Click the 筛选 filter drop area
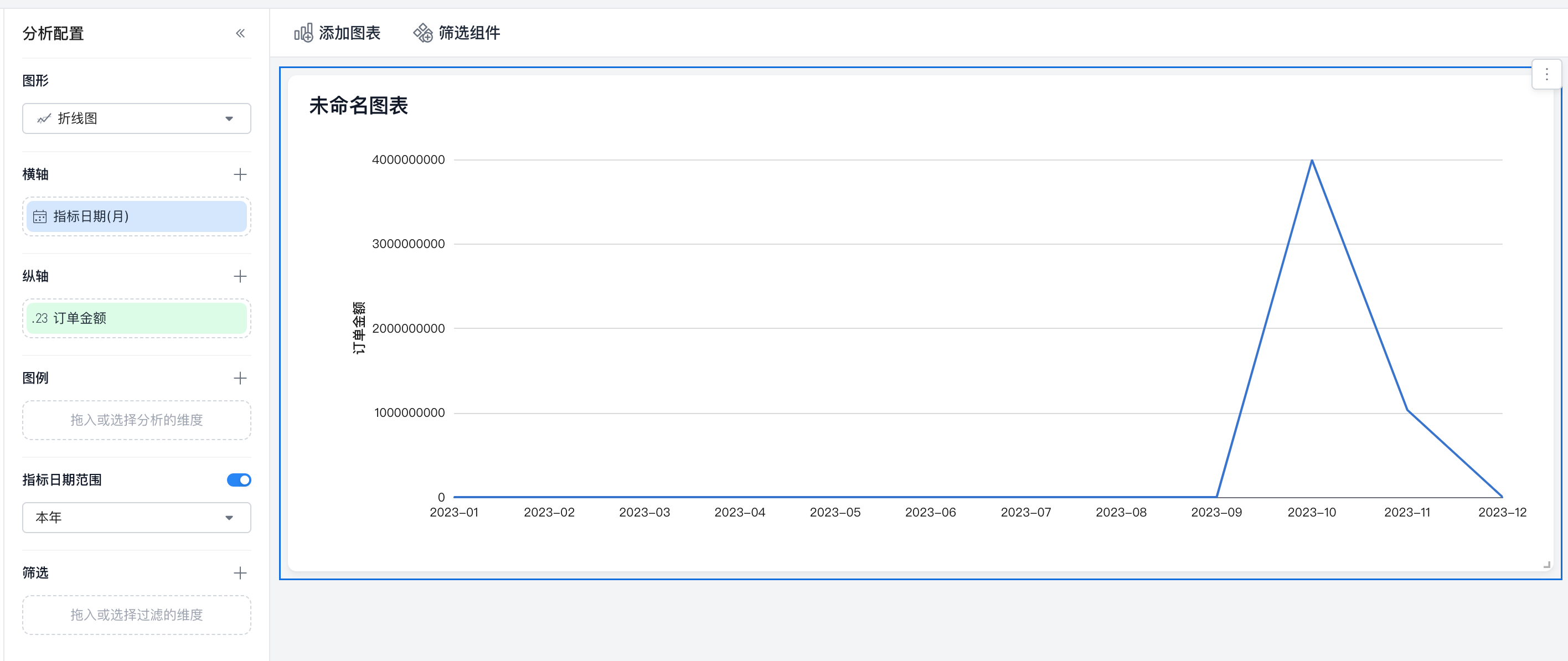Screen dimensions: 1568x661 pos(136,614)
